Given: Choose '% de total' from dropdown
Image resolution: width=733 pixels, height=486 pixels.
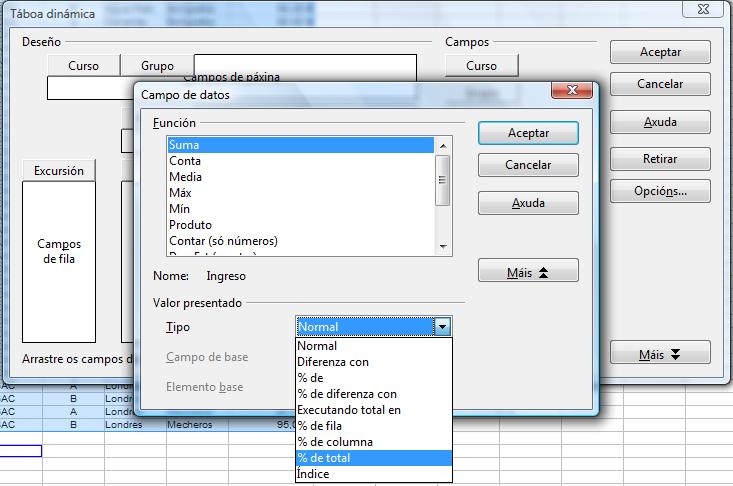Looking at the screenshot, I should (374, 458).
